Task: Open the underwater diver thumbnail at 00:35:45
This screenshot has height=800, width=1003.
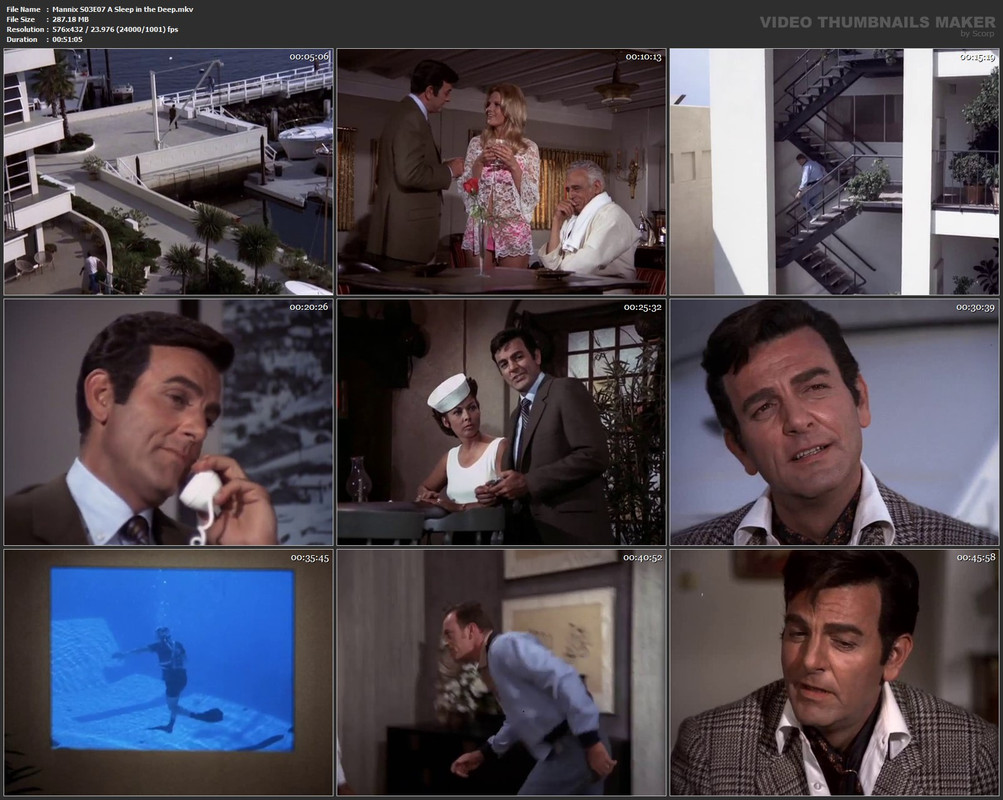Action: coord(168,672)
